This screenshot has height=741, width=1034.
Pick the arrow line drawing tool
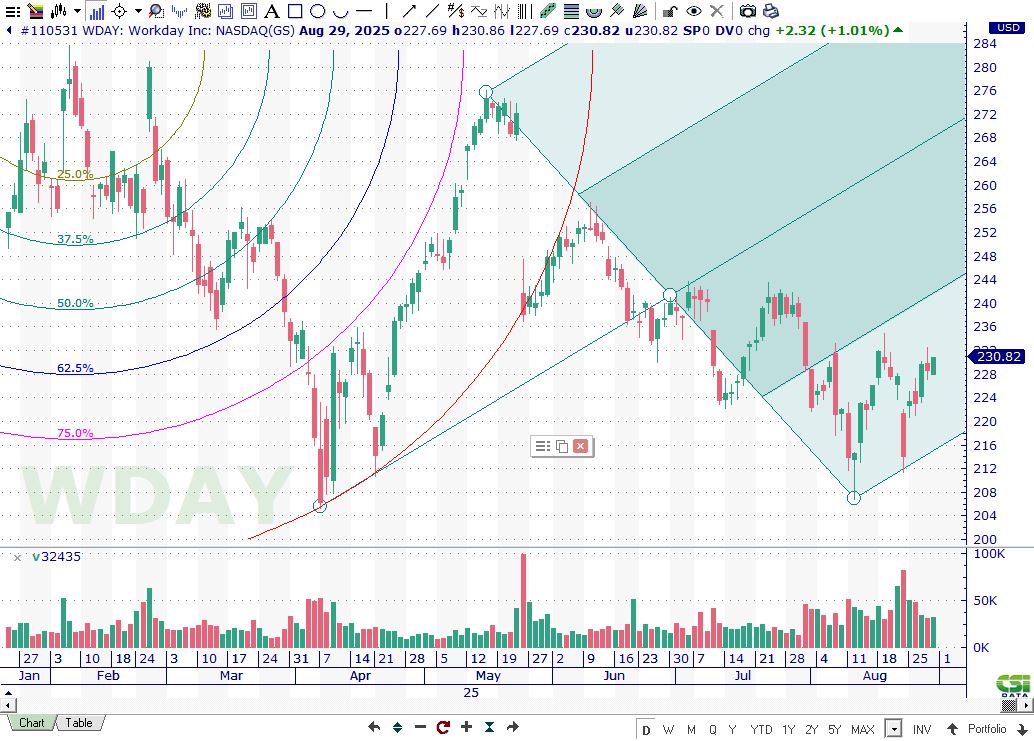pos(409,11)
